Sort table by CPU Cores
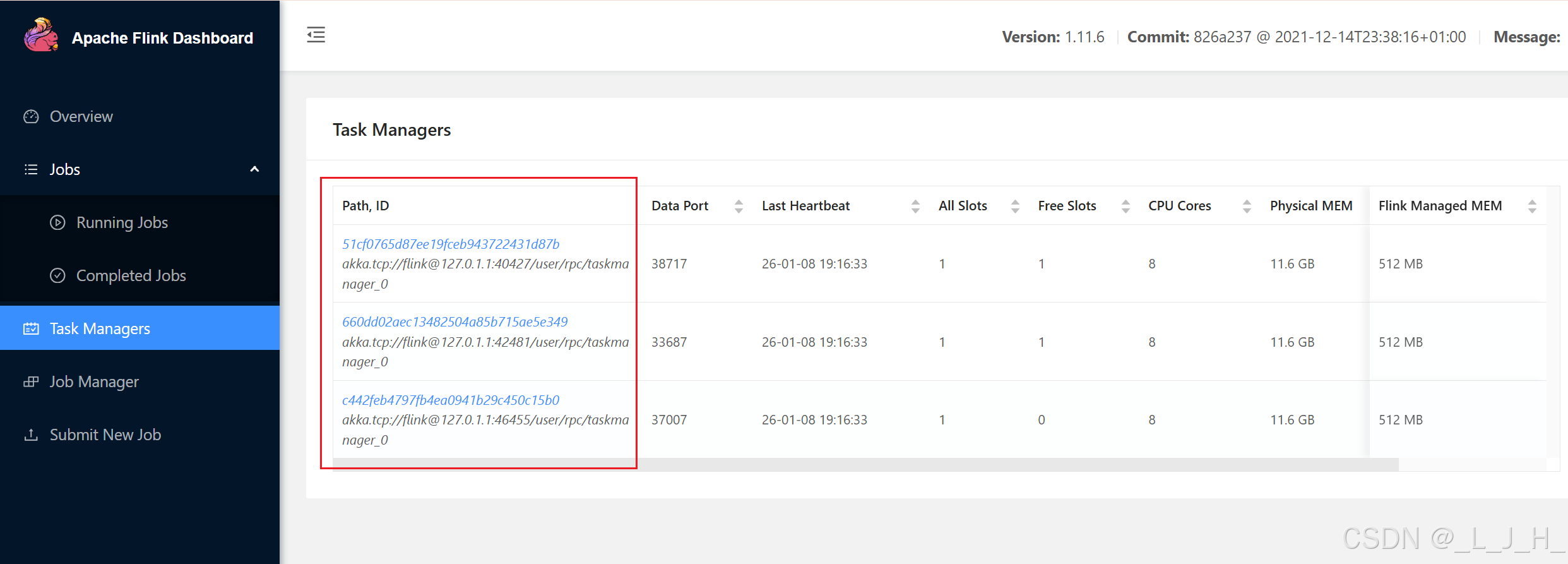 coord(1247,206)
